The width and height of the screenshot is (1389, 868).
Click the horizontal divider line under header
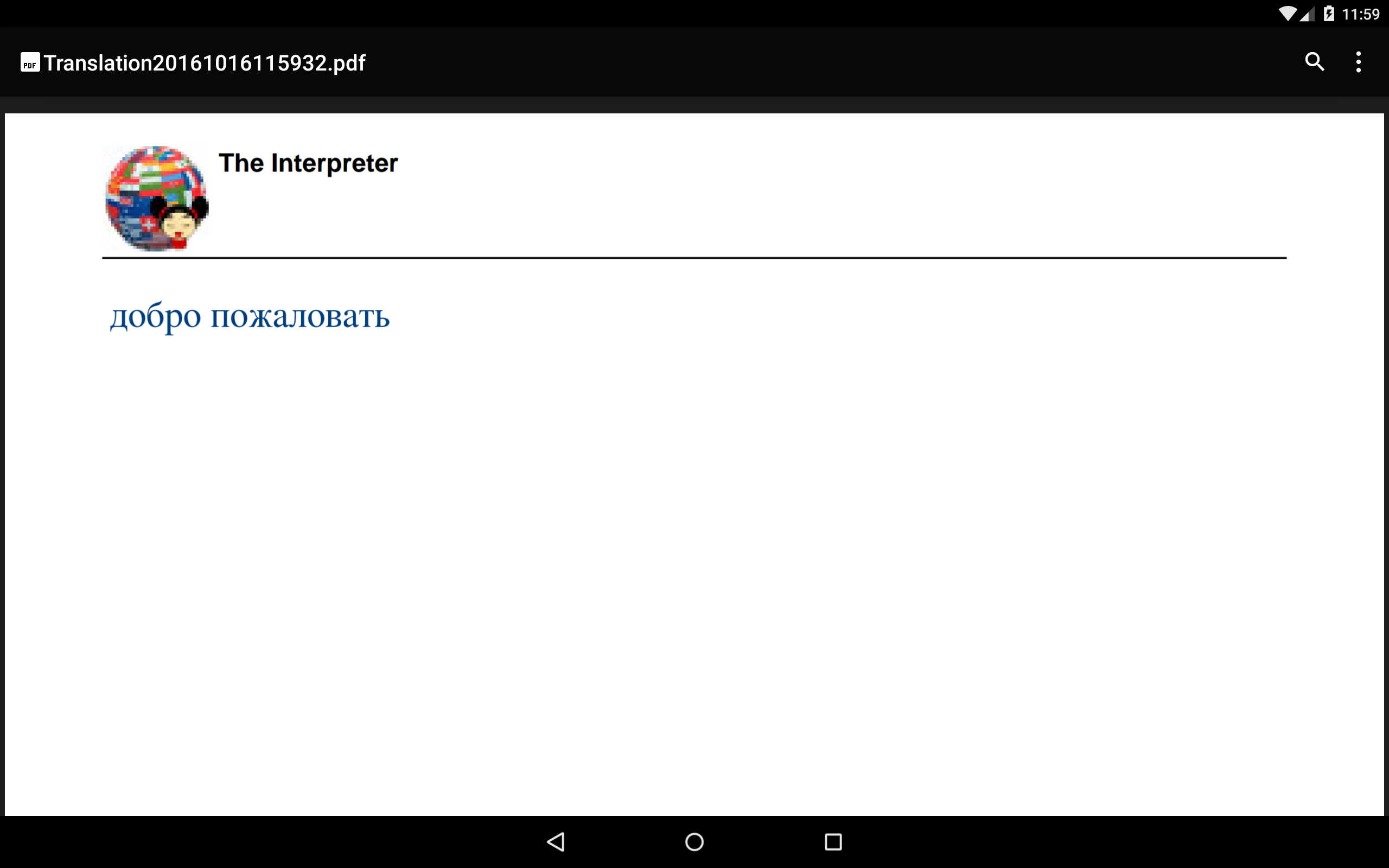pos(694,258)
